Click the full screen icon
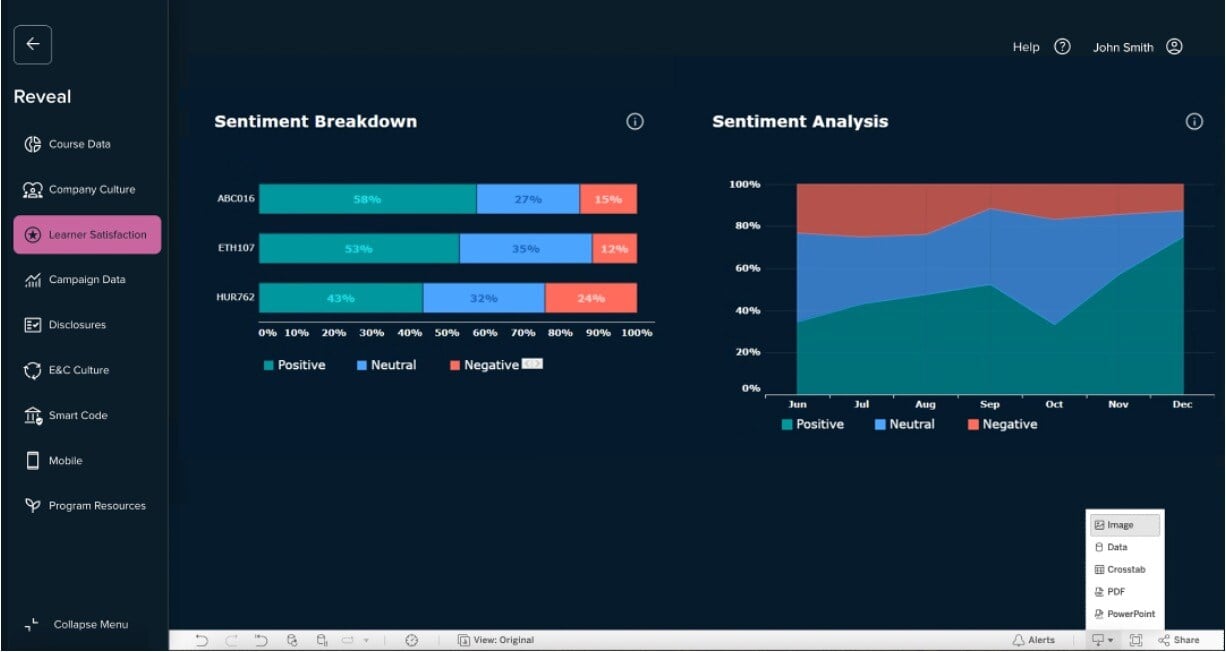 1136,640
